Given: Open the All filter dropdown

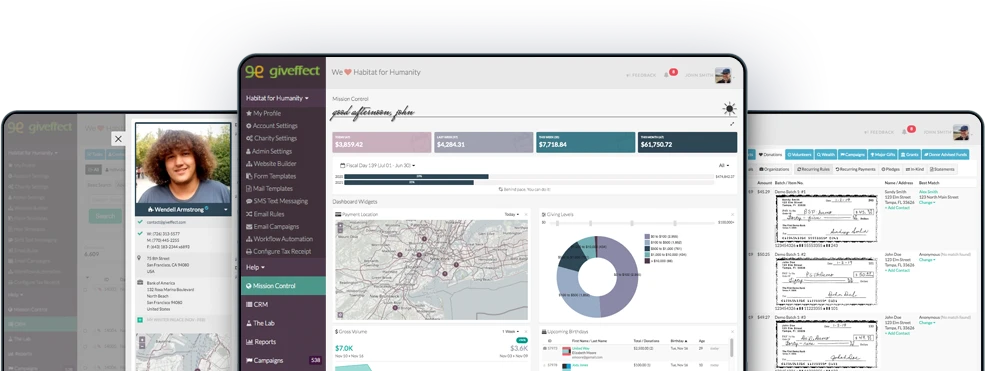Looking at the screenshot, I should click(724, 166).
